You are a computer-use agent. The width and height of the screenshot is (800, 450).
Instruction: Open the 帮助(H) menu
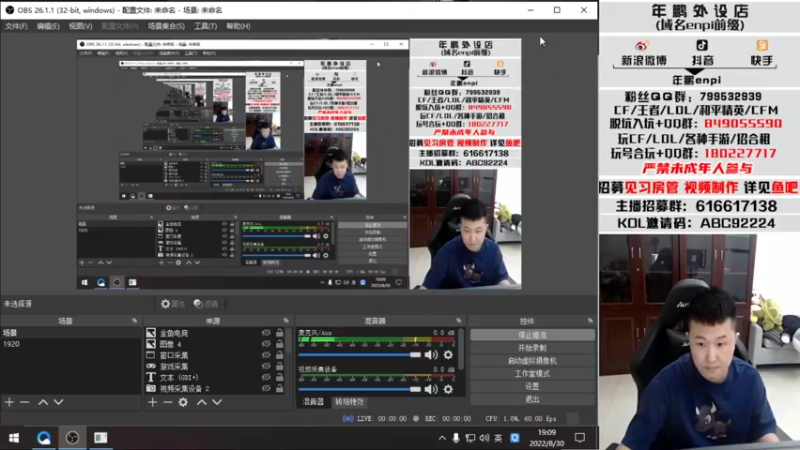[x=238, y=26]
